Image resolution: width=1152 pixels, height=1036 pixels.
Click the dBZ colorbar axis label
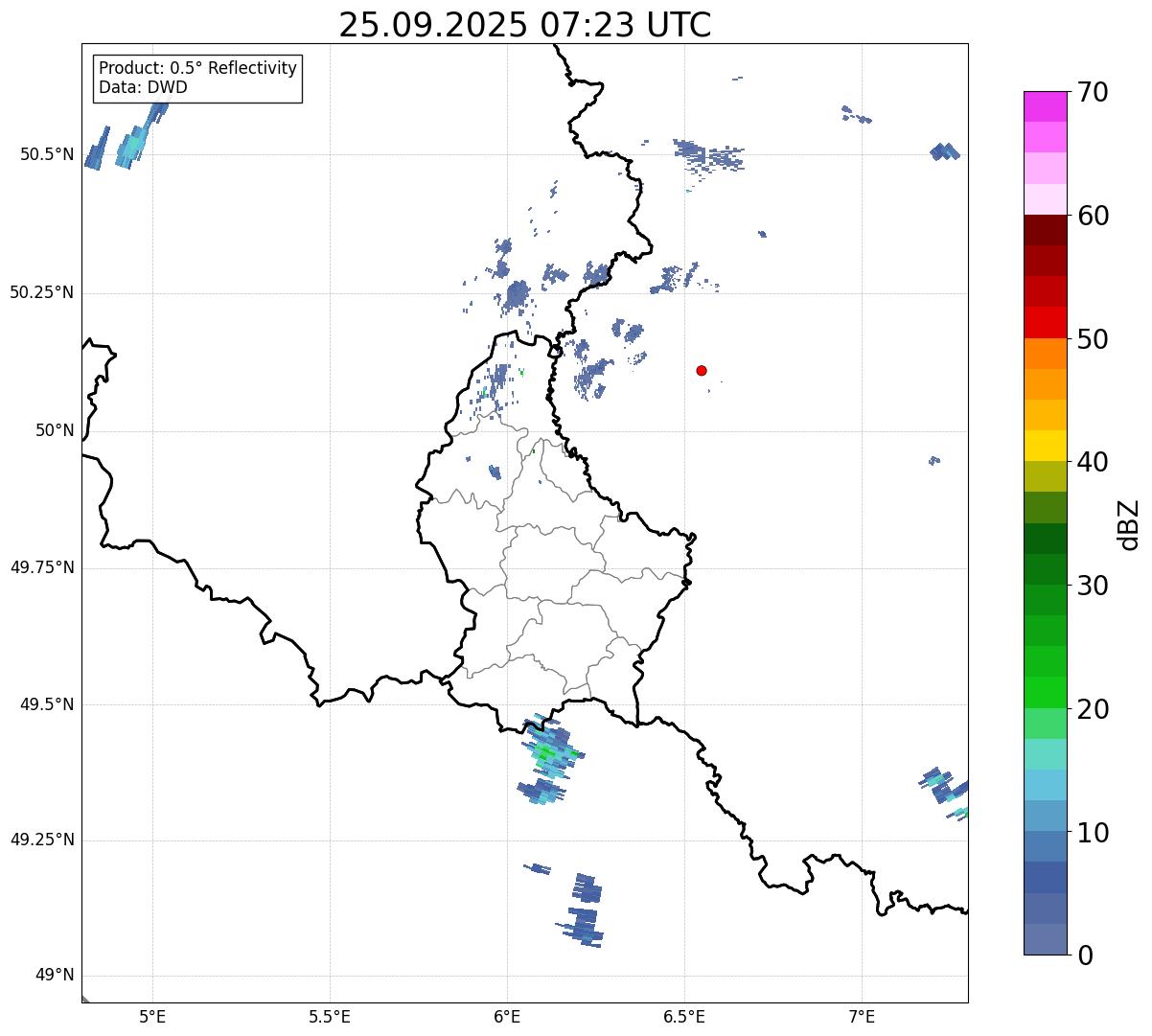pos(1129,523)
